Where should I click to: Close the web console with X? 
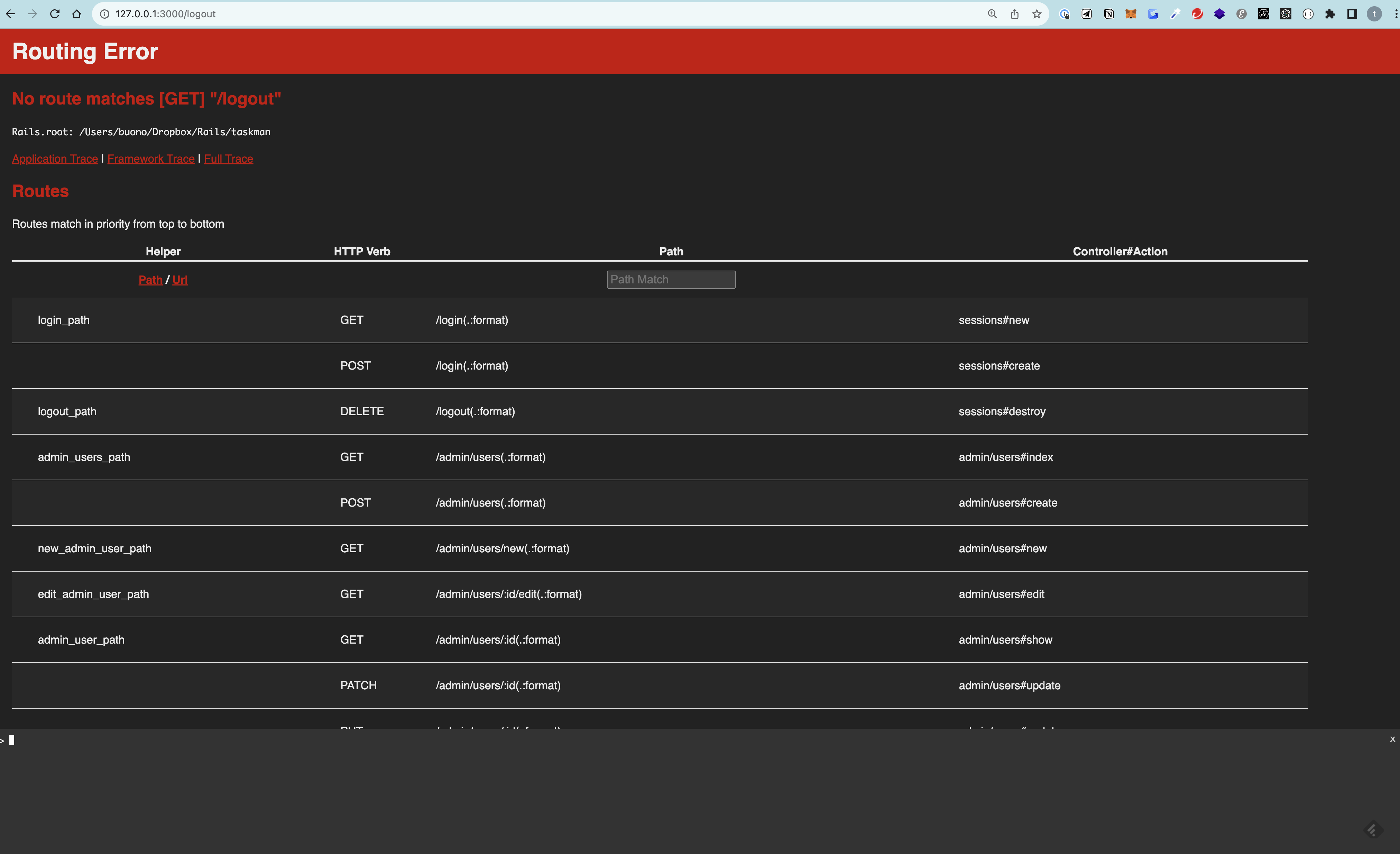[x=1393, y=739]
